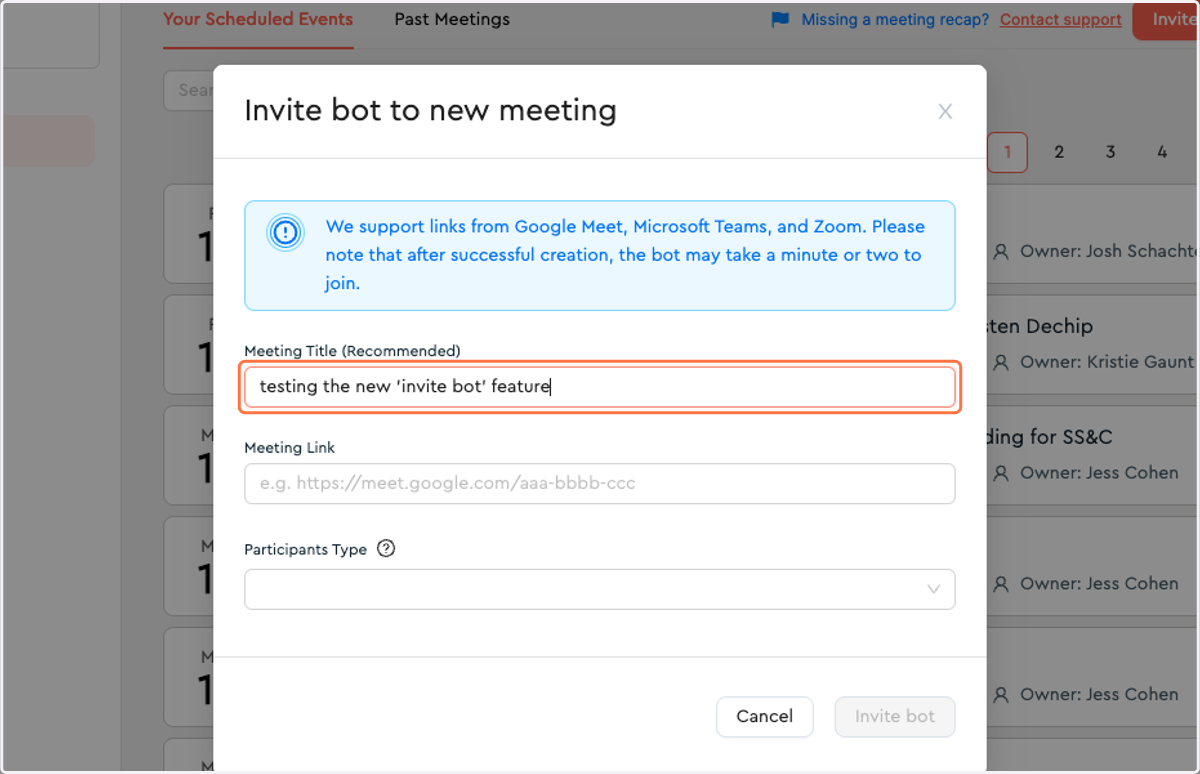
Task: Click the info icon in the blue notice
Action: coord(285,233)
